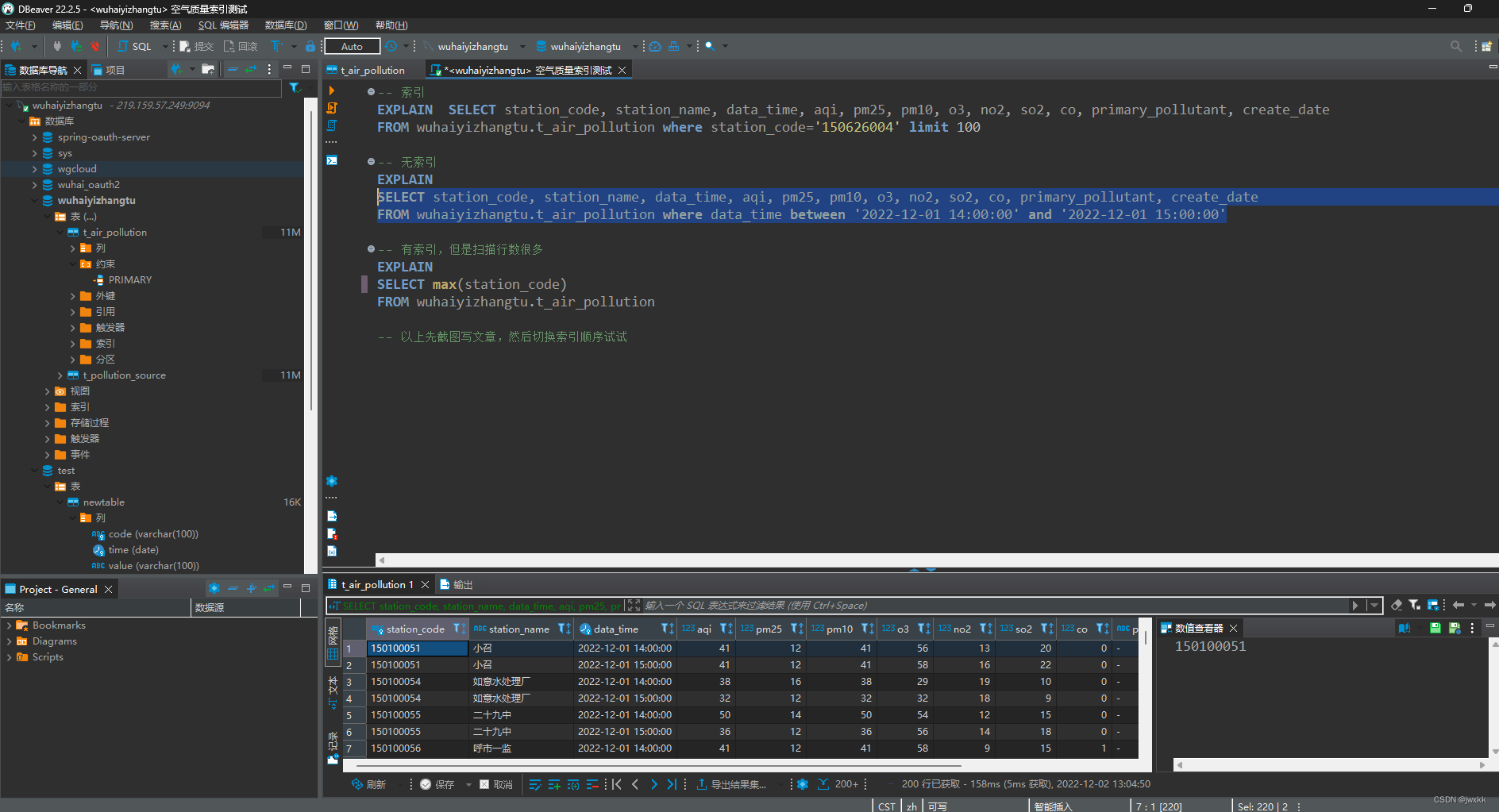The image size is (1499, 812).
Task: Collapse all nodes in the database navigator
Action: [233, 70]
